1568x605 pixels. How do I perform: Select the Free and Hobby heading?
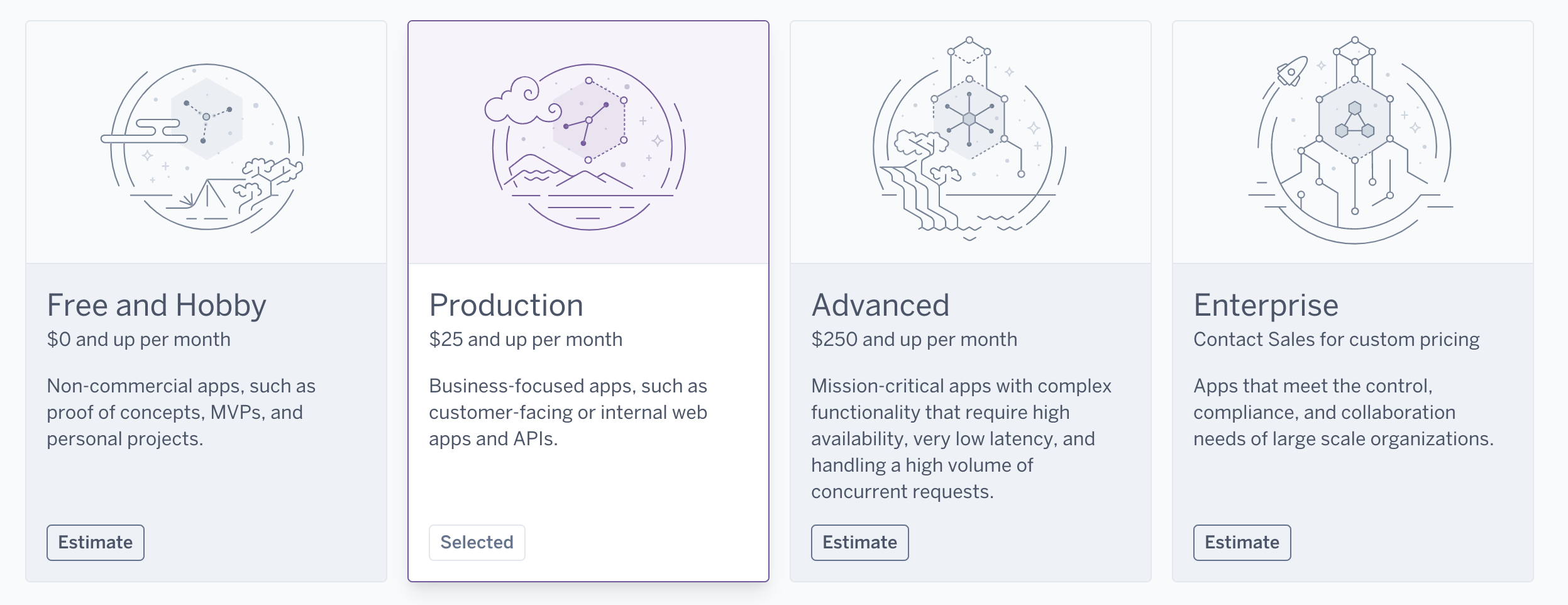(x=157, y=306)
